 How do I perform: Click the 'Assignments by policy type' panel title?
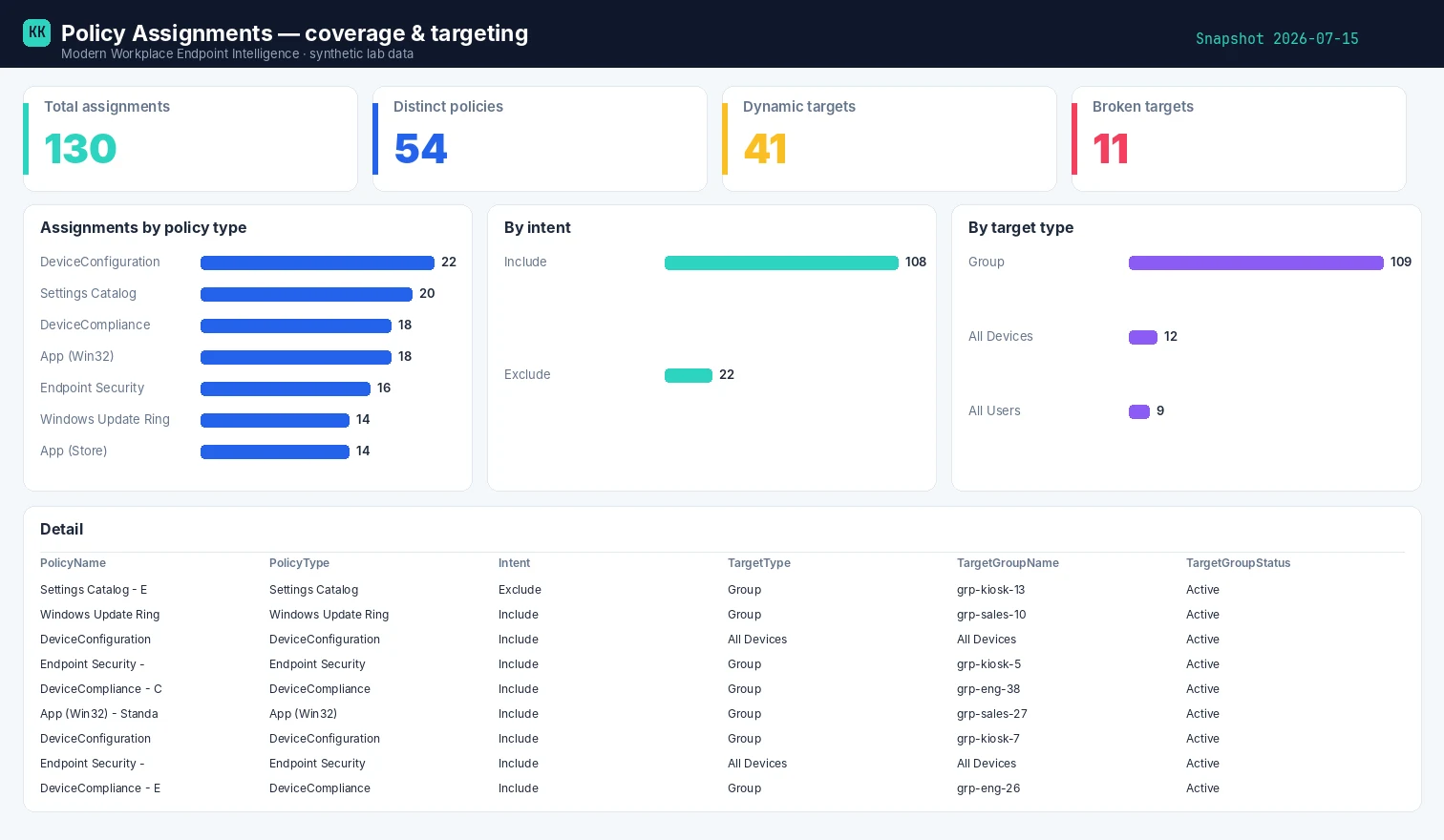pyautogui.click(x=143, y=227)
